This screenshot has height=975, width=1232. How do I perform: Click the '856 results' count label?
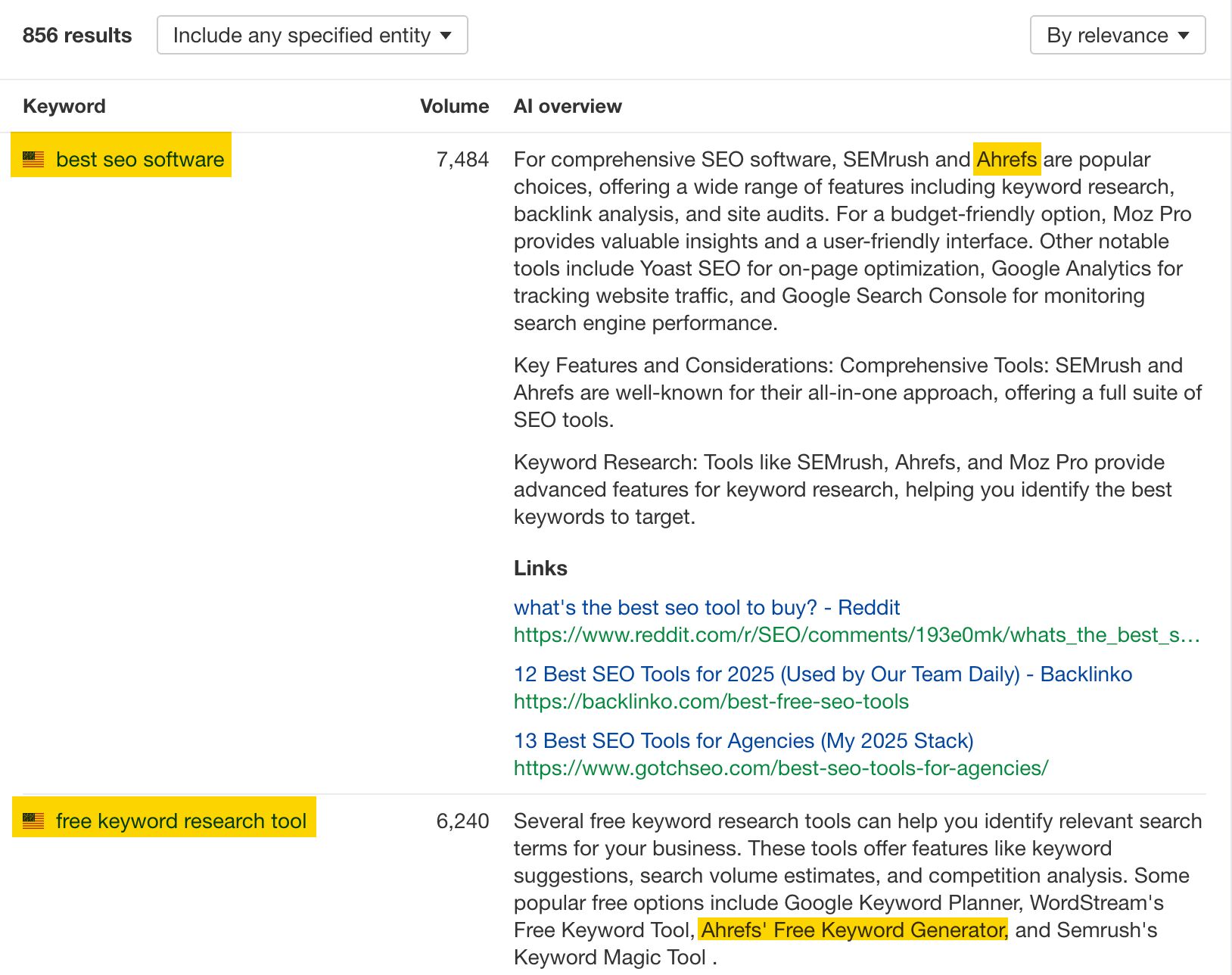pos(77,35)
